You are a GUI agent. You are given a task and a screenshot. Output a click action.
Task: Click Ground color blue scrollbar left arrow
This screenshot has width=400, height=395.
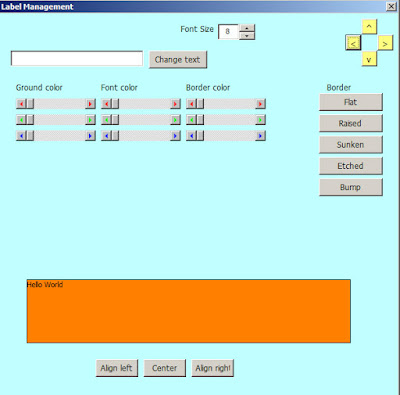[21, 136]
